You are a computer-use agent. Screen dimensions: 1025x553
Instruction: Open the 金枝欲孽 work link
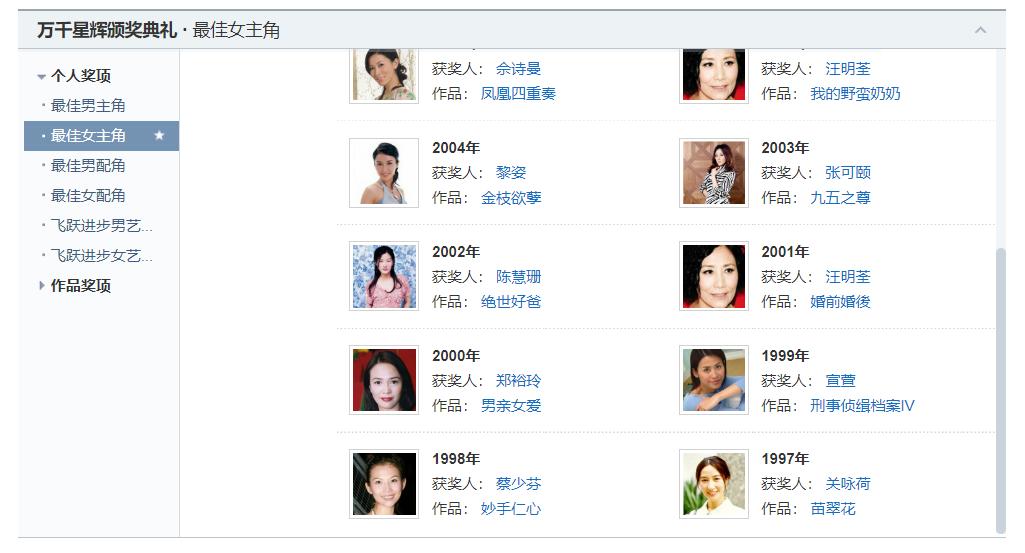(x=511, y=197)
